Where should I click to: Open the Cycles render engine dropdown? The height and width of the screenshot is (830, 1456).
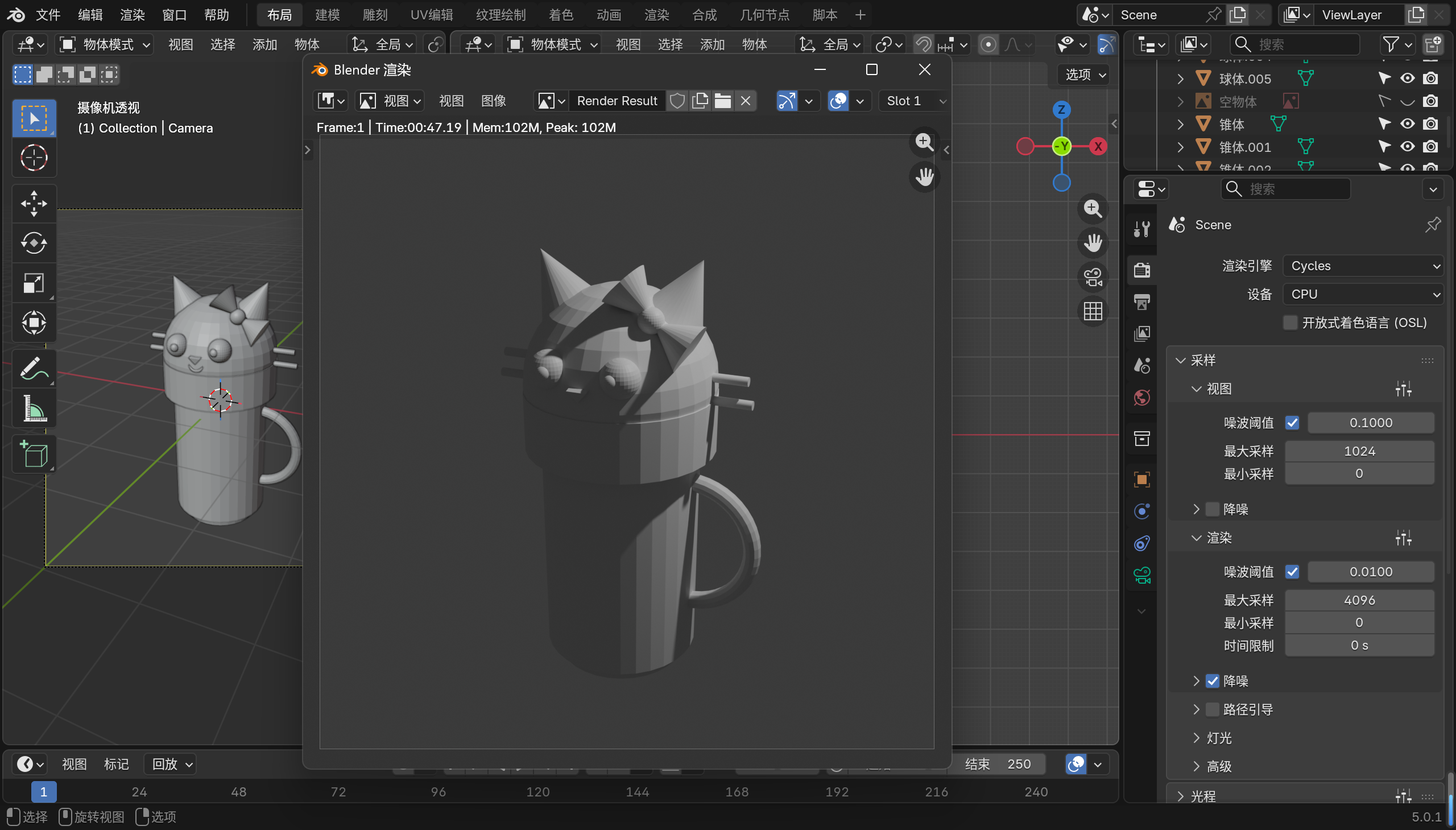tap(1363, 266)
